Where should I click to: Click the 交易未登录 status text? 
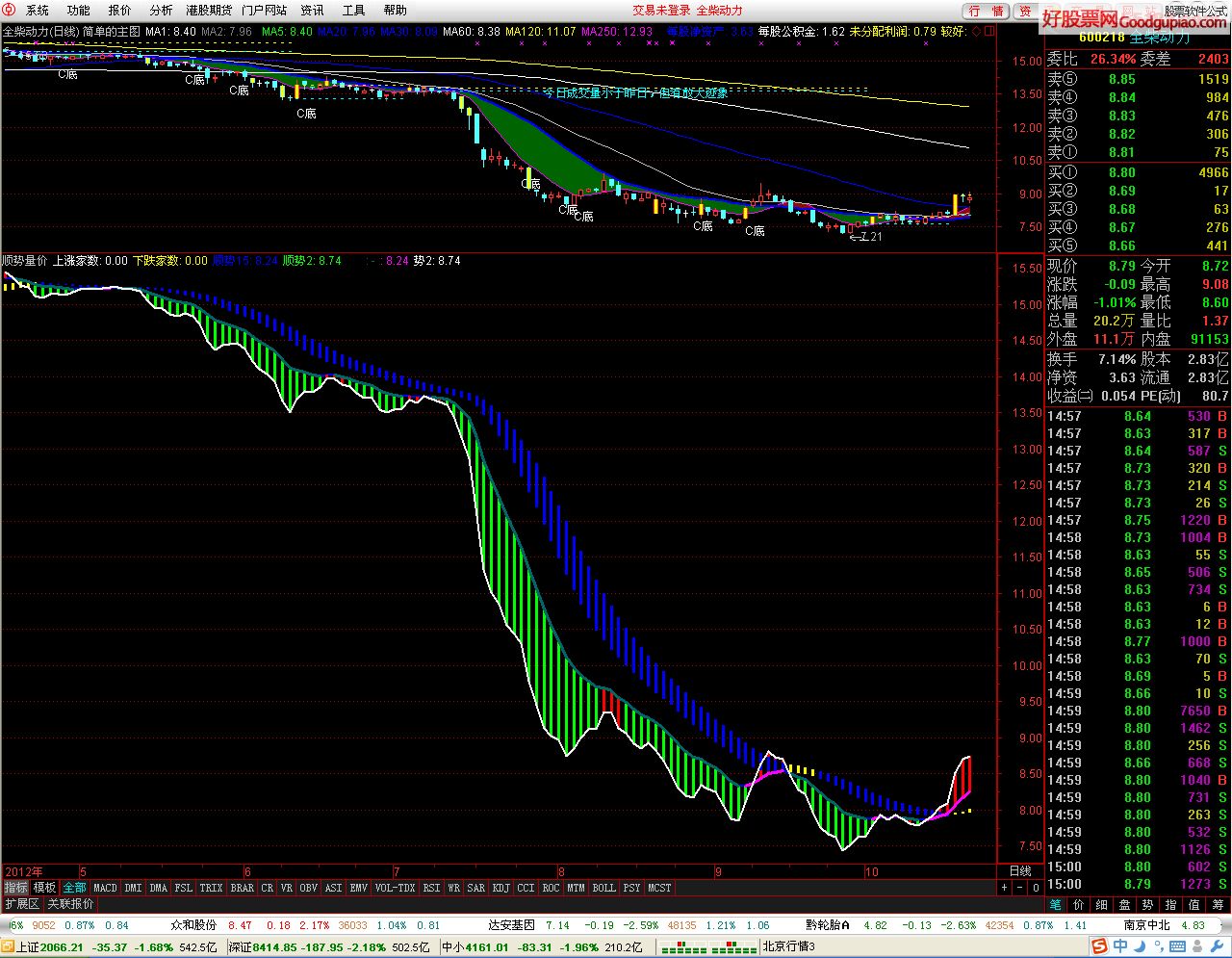661,10
